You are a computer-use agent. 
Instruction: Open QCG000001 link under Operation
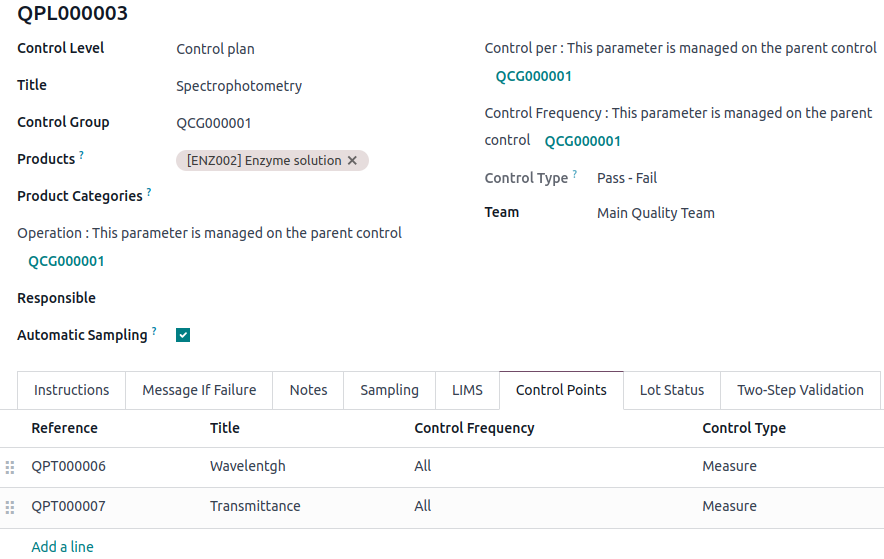pos(66,261)
